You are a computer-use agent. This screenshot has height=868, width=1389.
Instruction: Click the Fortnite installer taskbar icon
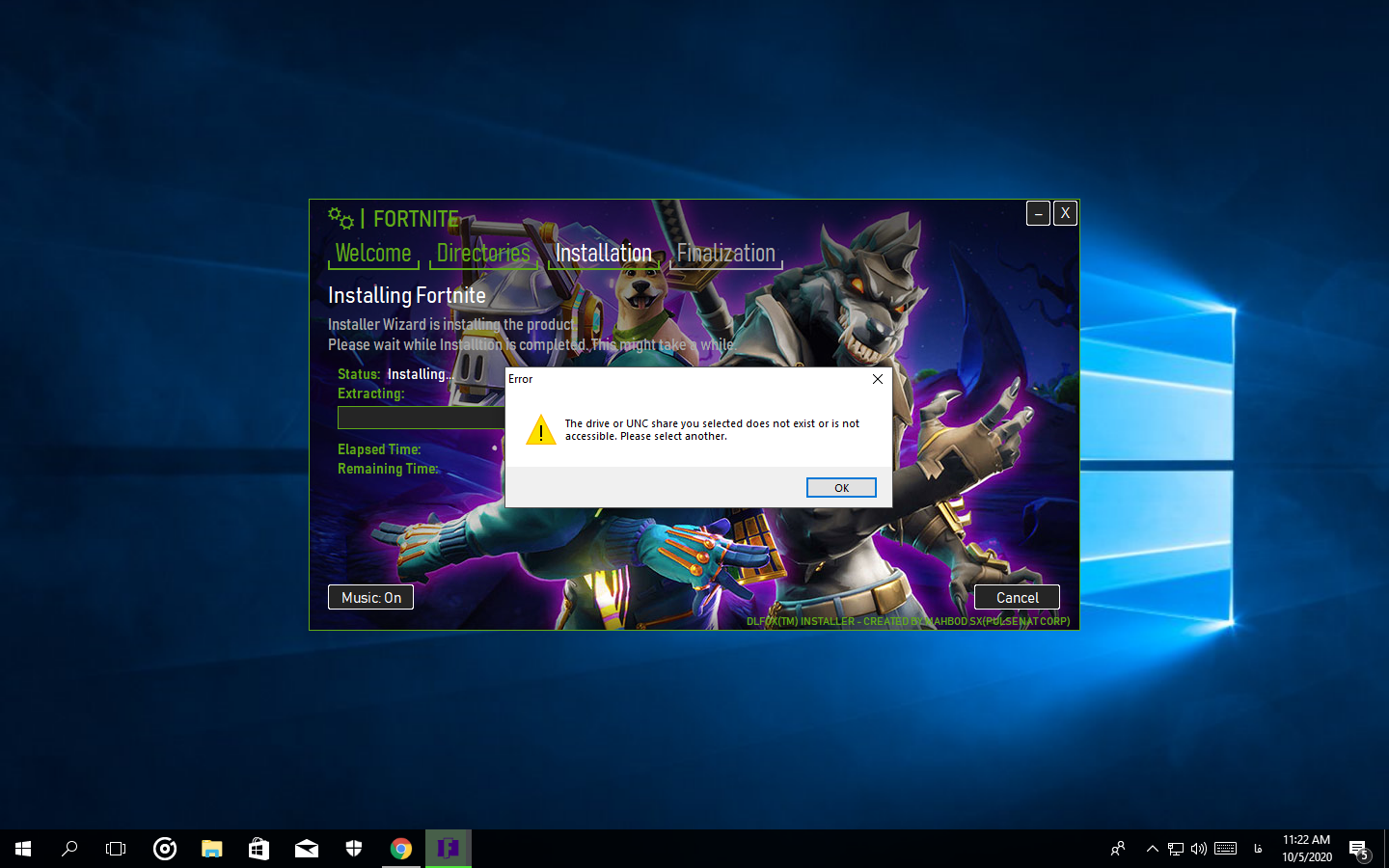pos(449,849)
